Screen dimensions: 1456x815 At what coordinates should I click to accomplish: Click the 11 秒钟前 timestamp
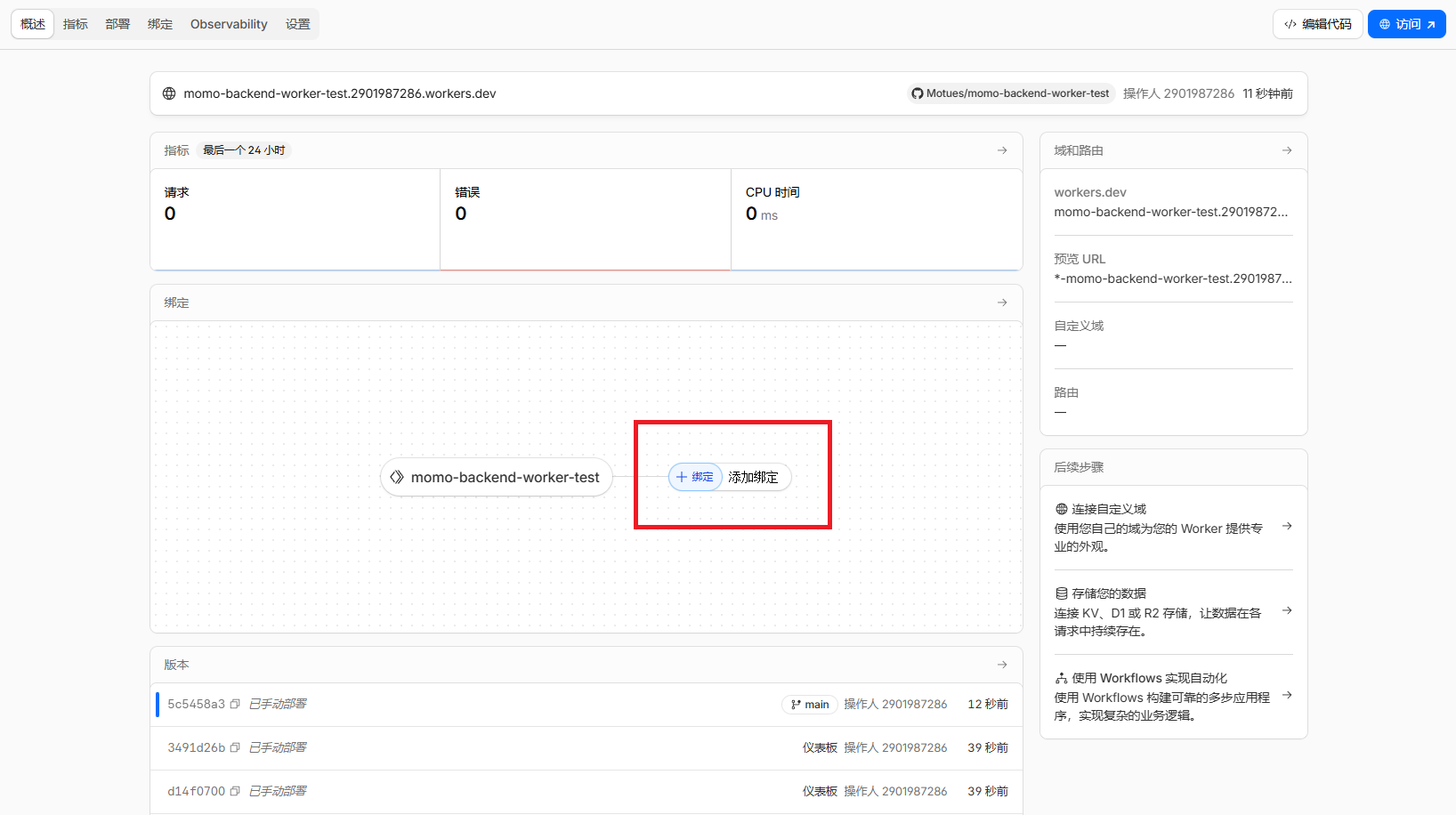(x=1268, y=93)
